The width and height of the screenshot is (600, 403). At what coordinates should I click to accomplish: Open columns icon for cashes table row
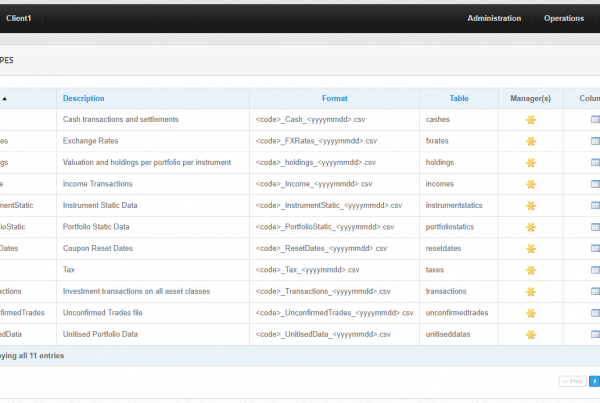coord(595,120)
